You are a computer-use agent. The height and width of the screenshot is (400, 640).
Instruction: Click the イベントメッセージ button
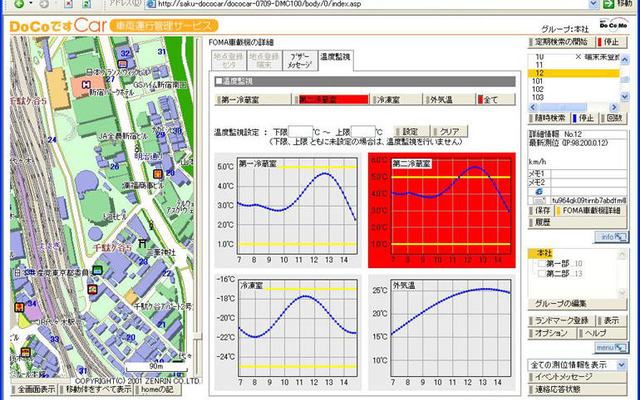(x=578, y=377)
